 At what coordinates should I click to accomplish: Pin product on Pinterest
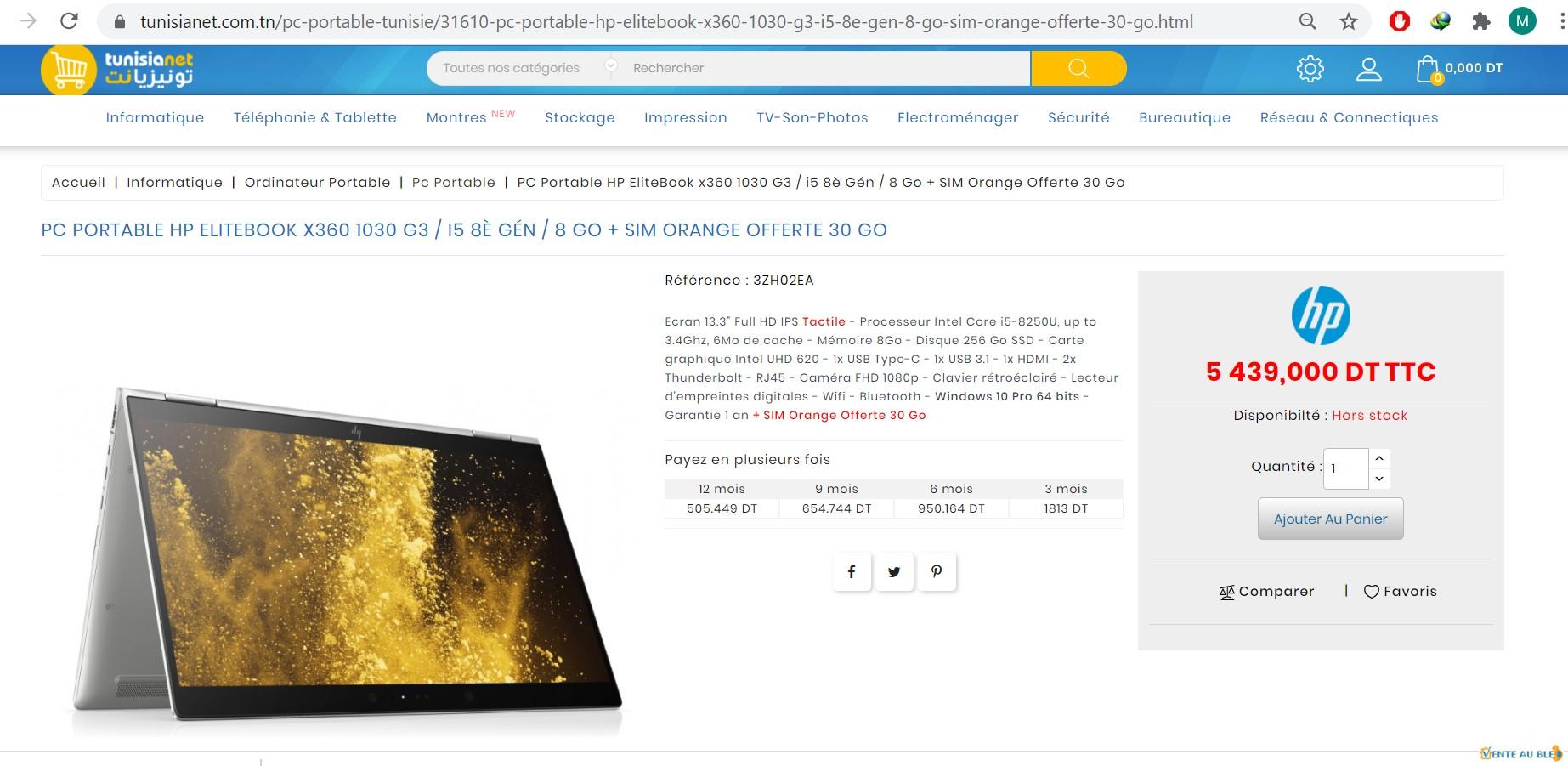click(x=937, y=572)
